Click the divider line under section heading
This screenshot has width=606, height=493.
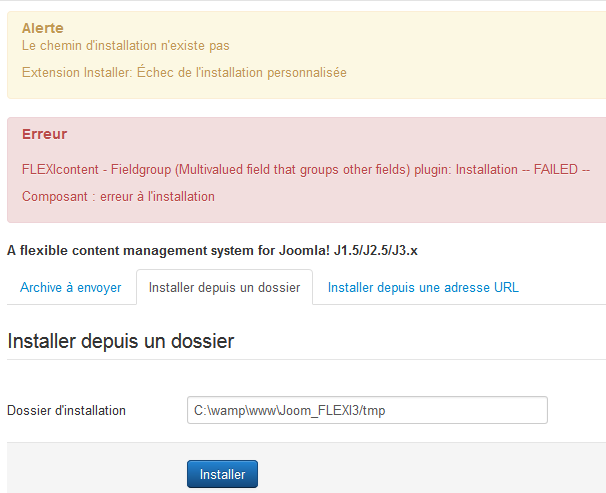[306, 359]
